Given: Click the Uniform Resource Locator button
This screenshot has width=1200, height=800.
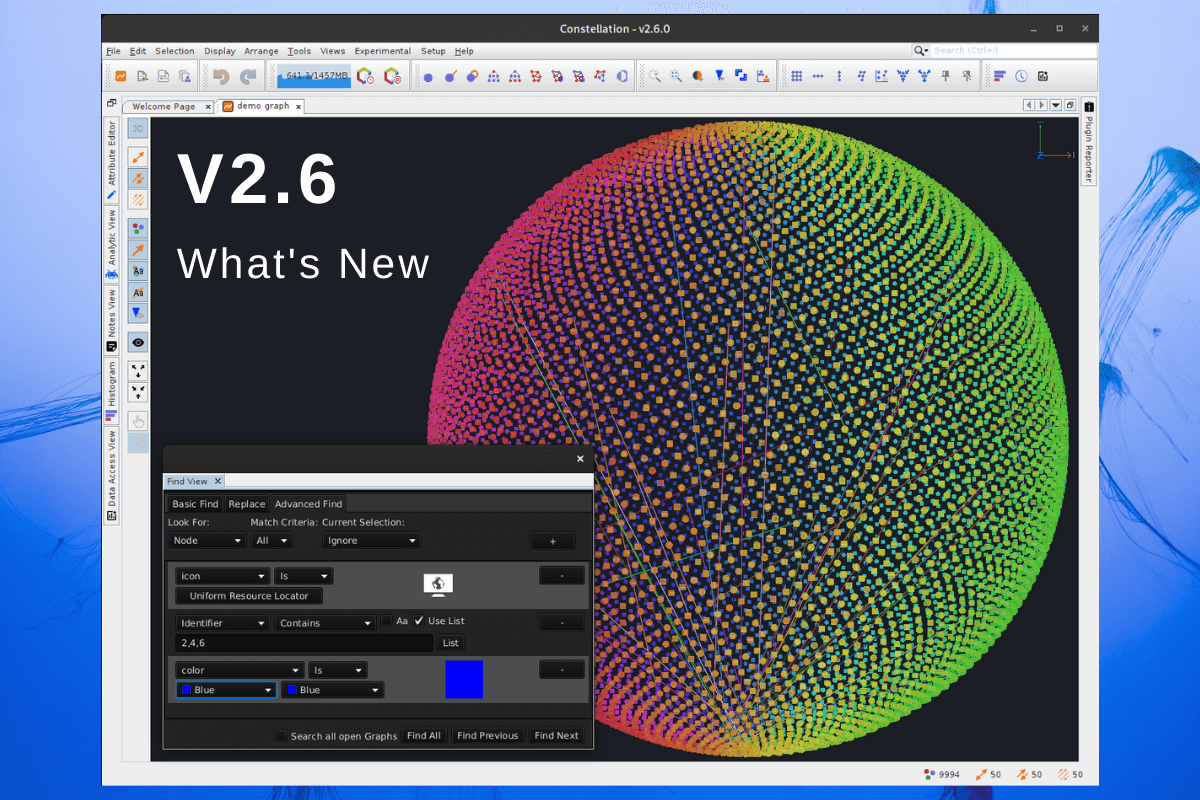Looking at the screenshot, I should tap(249, 596).
